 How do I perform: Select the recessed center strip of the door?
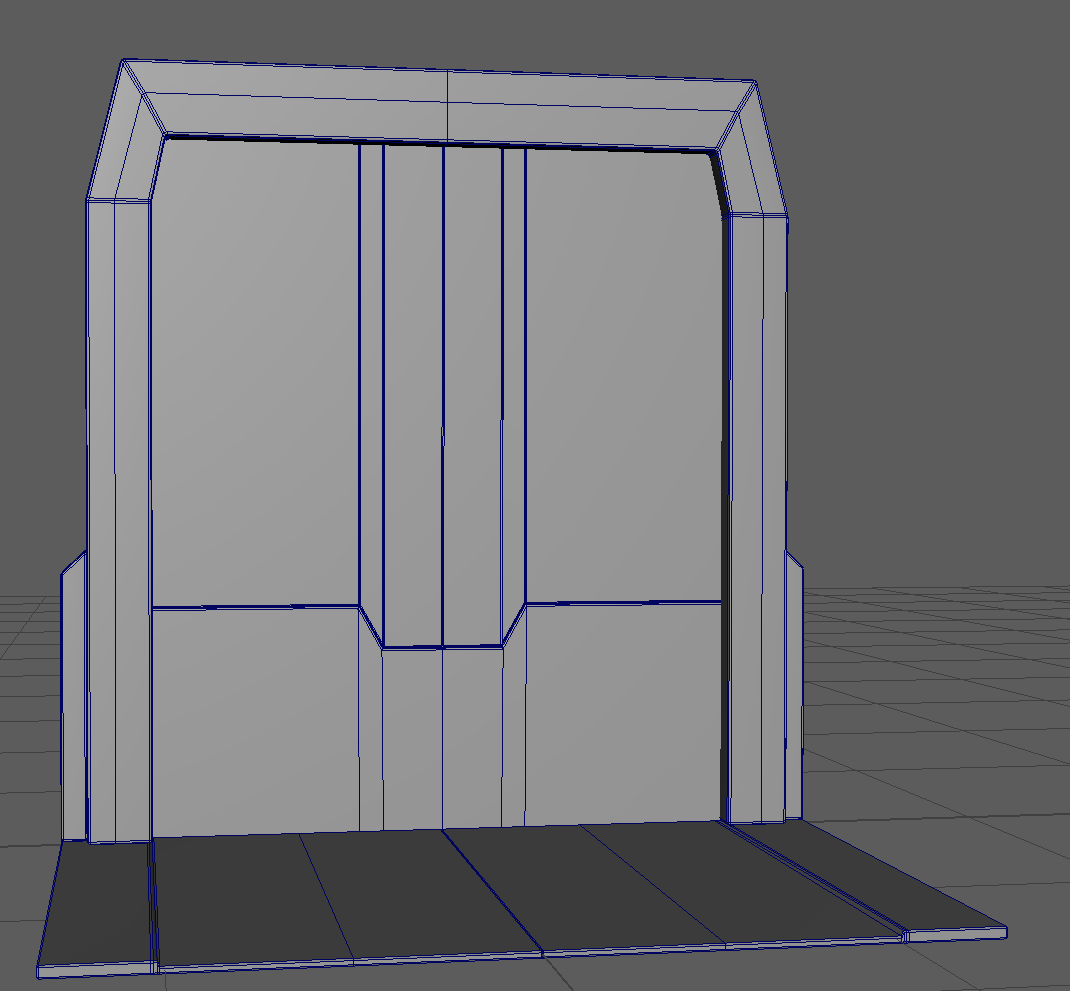443,400
